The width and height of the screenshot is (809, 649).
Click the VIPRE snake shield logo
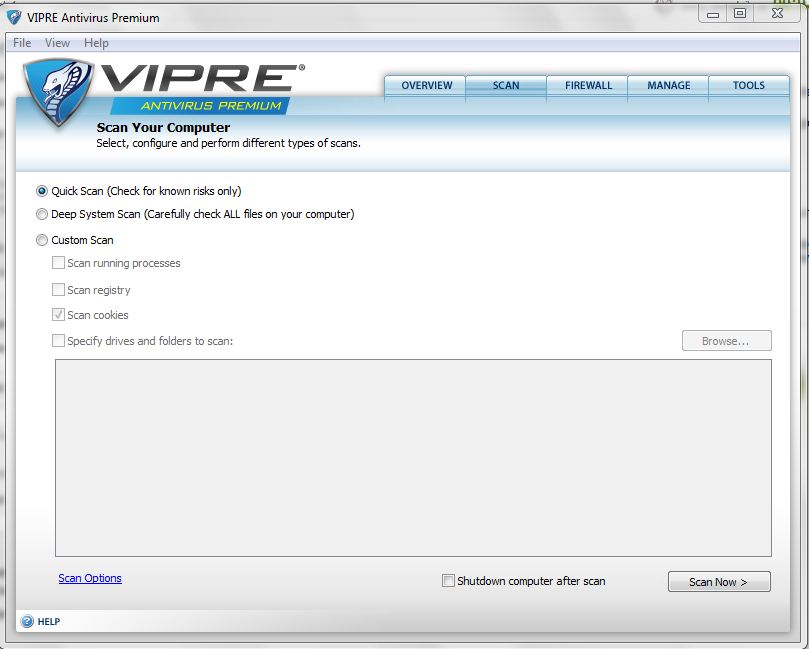pos(58,92)
